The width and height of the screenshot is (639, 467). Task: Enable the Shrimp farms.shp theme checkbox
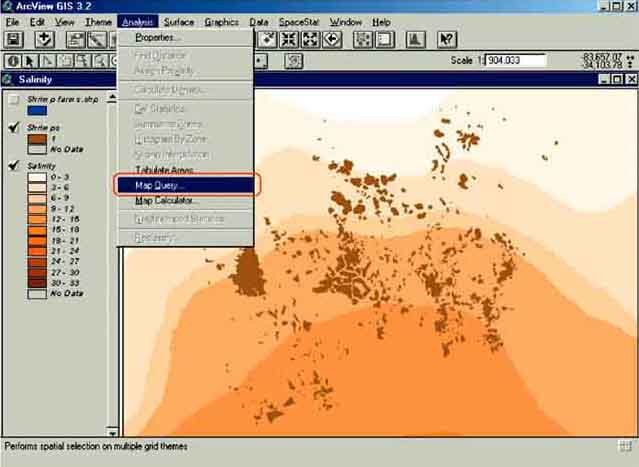[x=12, y=98]
